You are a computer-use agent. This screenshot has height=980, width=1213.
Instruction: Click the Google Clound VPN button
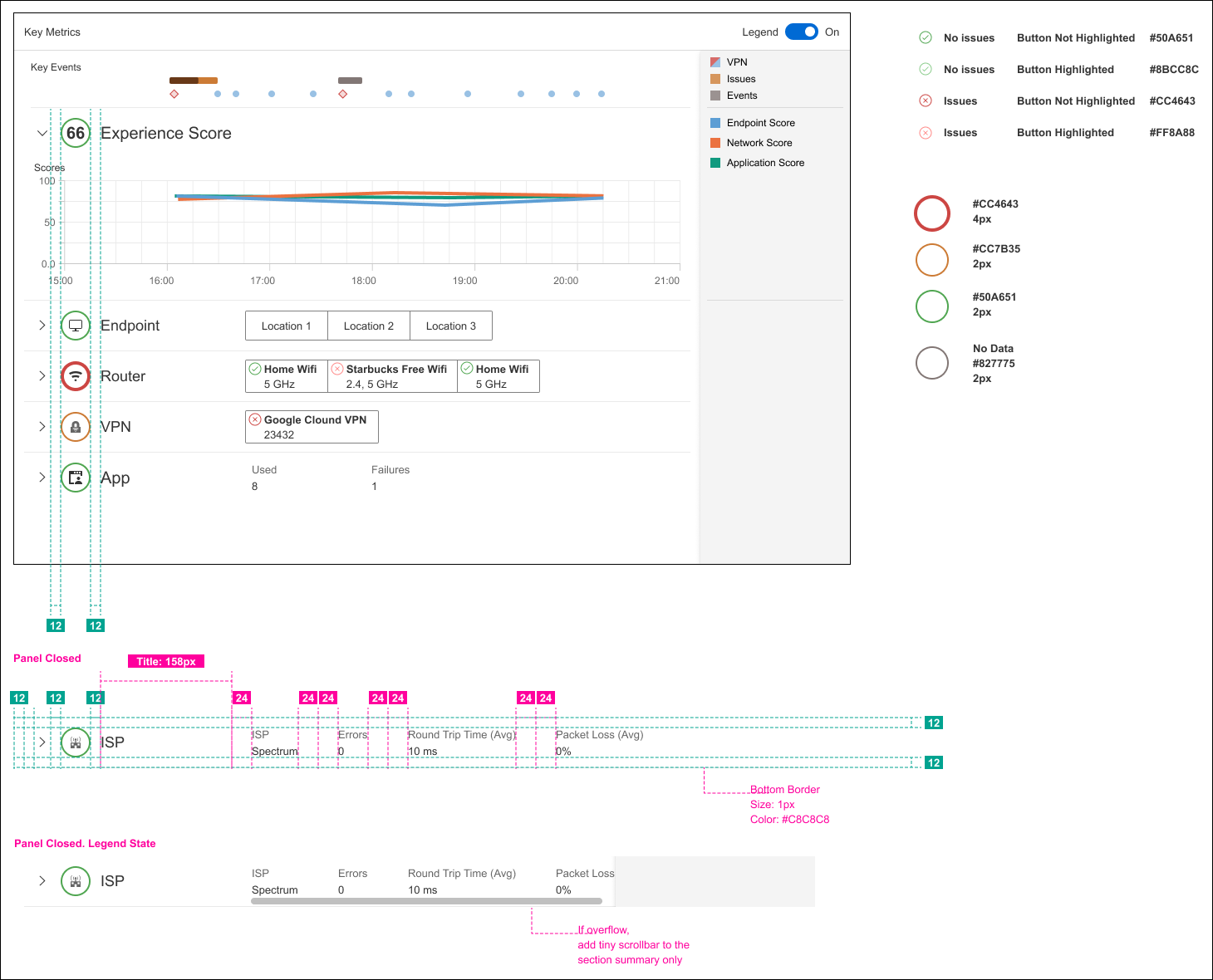point(312,426)
